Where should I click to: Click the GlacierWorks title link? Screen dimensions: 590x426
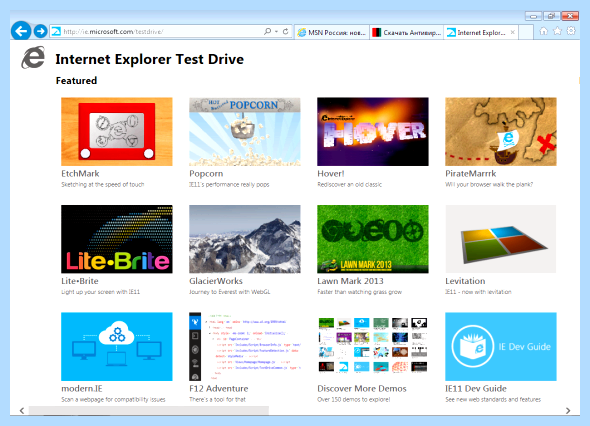[x=216, y=281]
